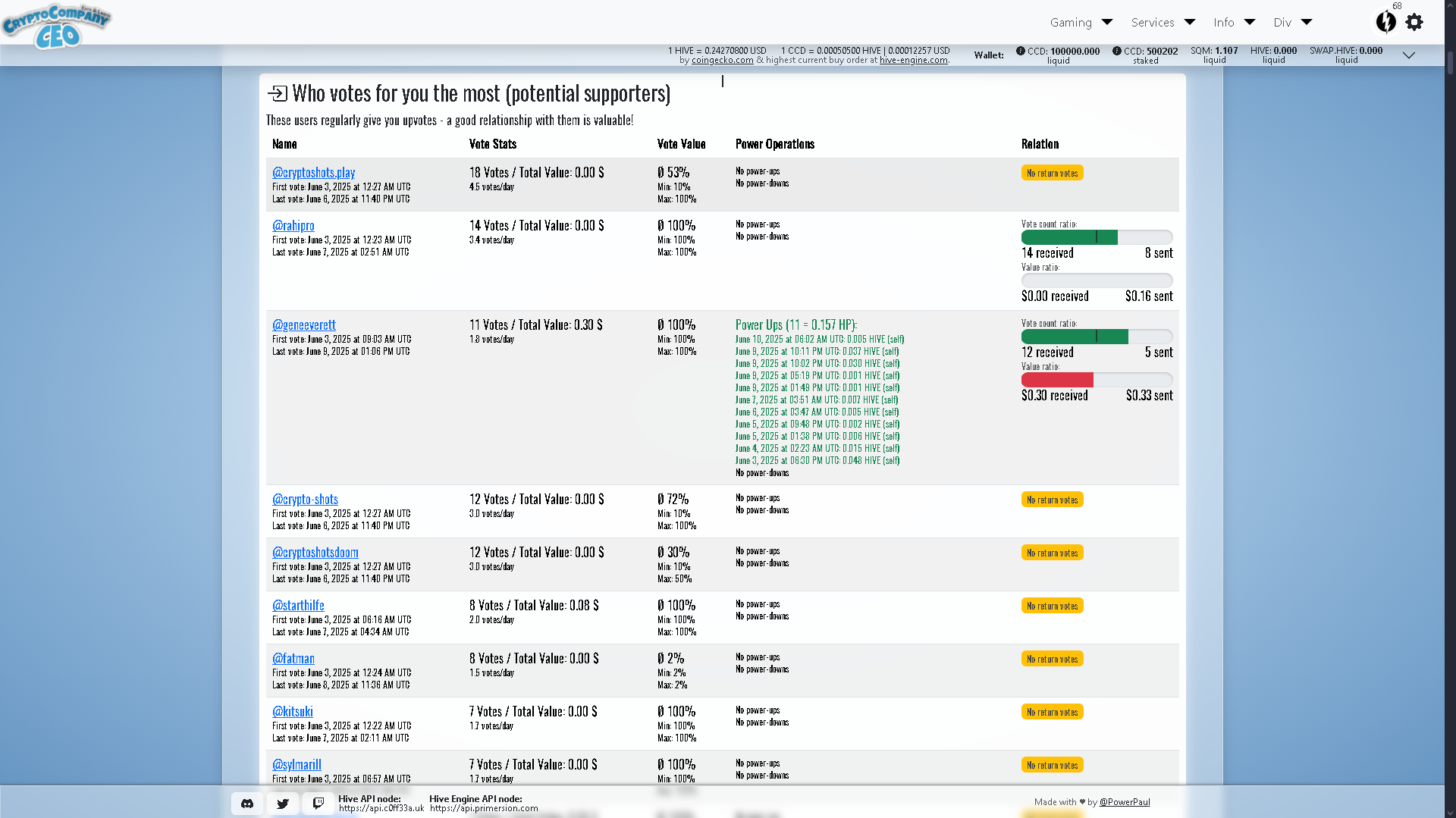Open the @PowerPaul author link
This screenshot has width=1456, height=818.
pos(1125,802)
